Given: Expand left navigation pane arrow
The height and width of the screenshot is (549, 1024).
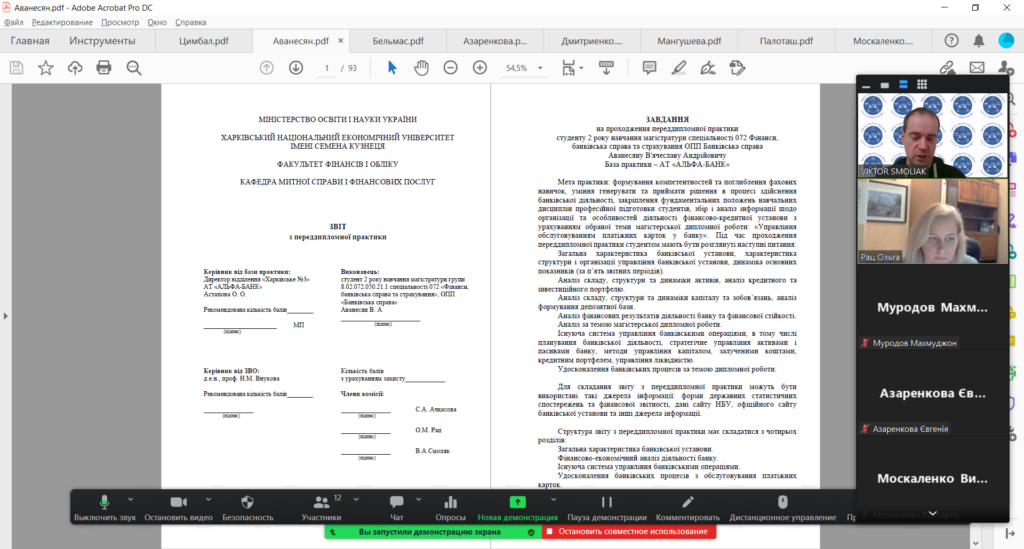Looking at the screenshot, I should point(5,316).
